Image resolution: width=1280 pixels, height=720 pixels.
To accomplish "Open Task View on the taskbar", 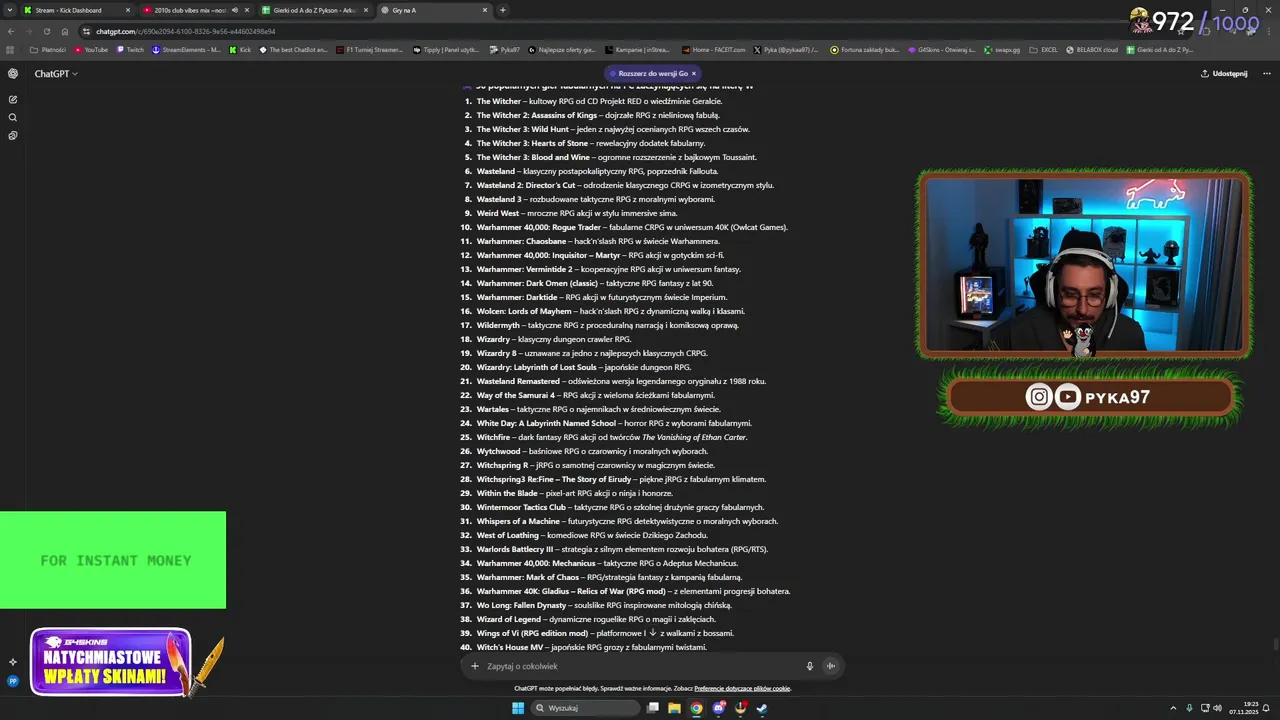I will (x=653, y=708).
